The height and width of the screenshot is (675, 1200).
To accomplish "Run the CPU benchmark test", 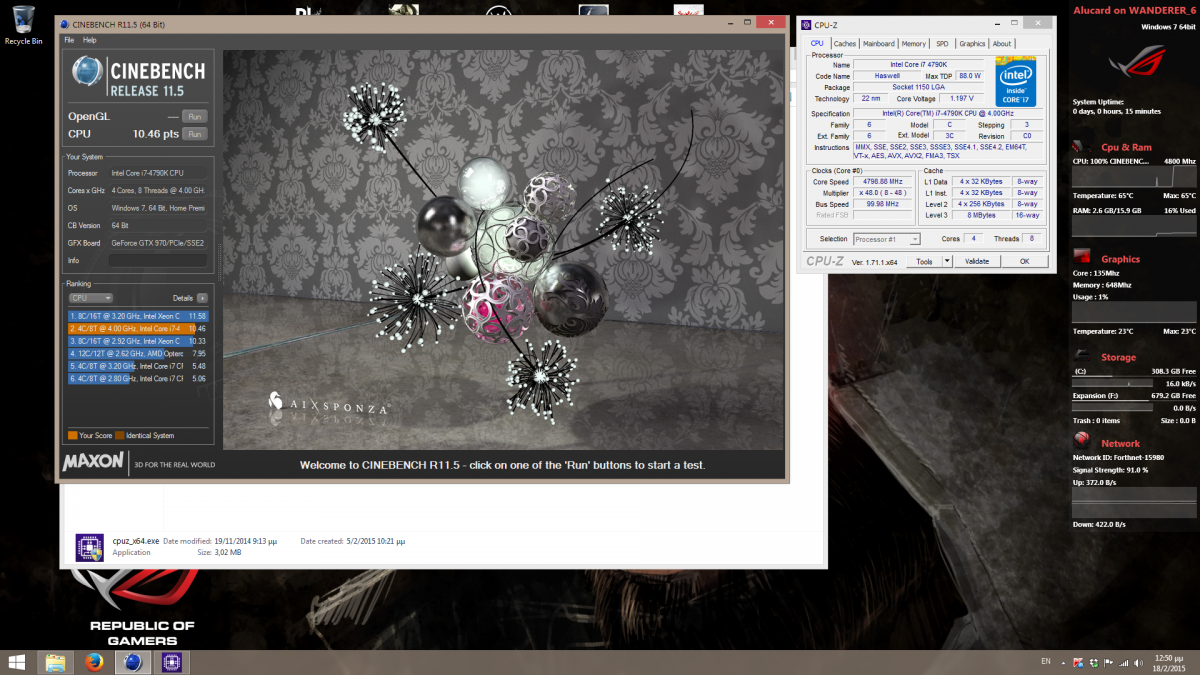I will [194, 134].
